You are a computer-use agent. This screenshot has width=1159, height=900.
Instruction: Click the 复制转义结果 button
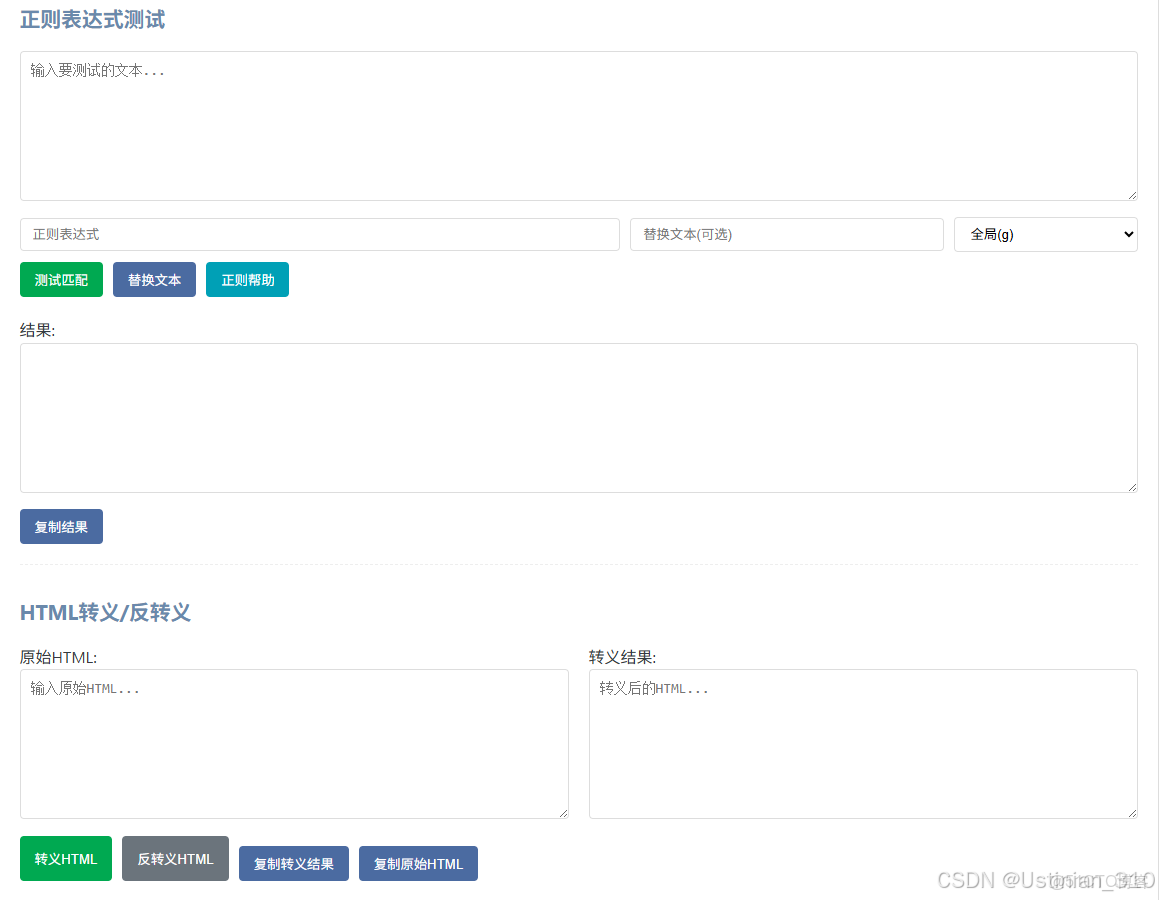pyautogui.click(x=293, y=863)
